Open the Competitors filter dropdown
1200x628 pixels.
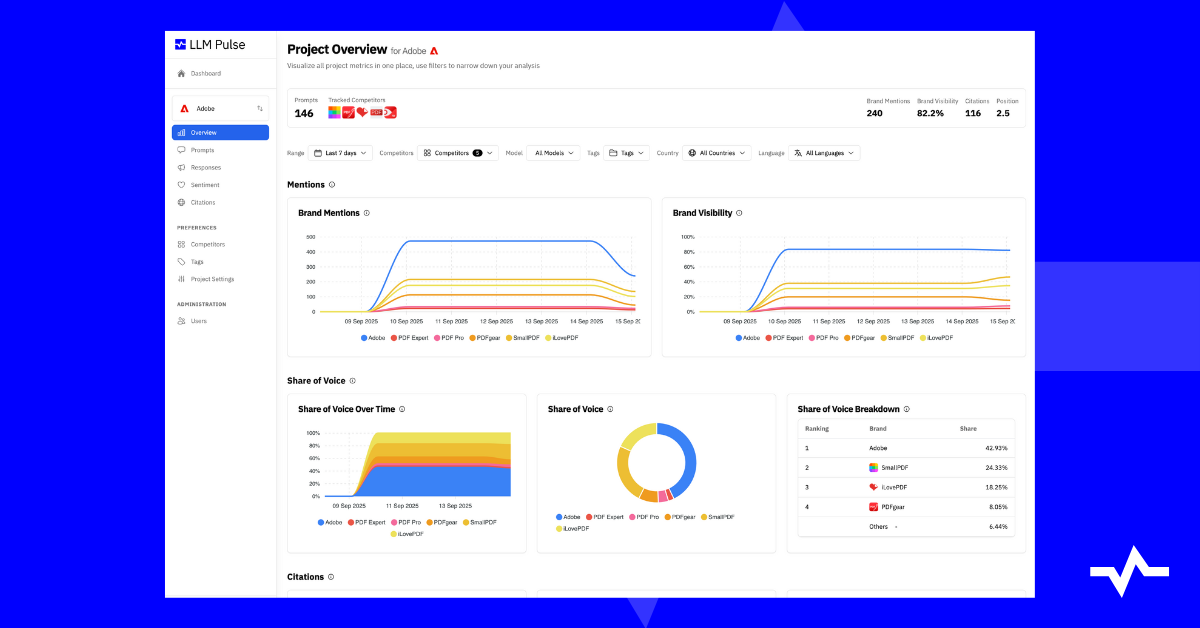(x=458, y=153)
